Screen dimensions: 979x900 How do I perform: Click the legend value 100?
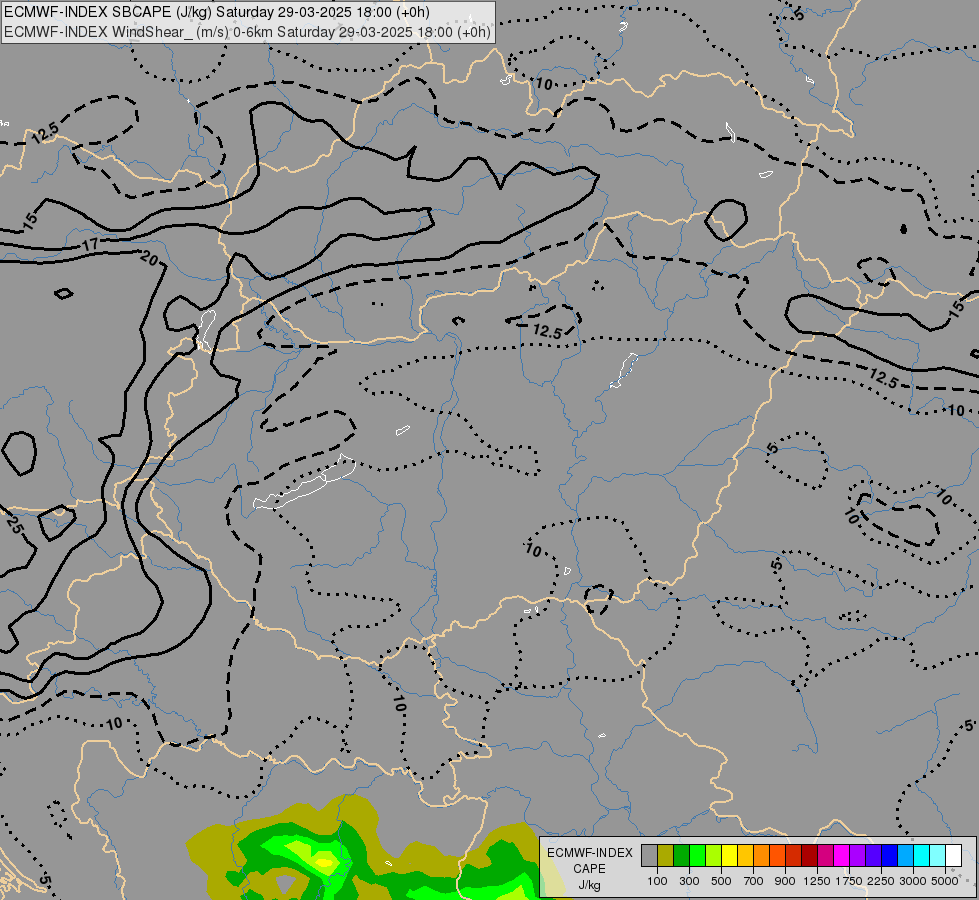[x=657, y=881]
